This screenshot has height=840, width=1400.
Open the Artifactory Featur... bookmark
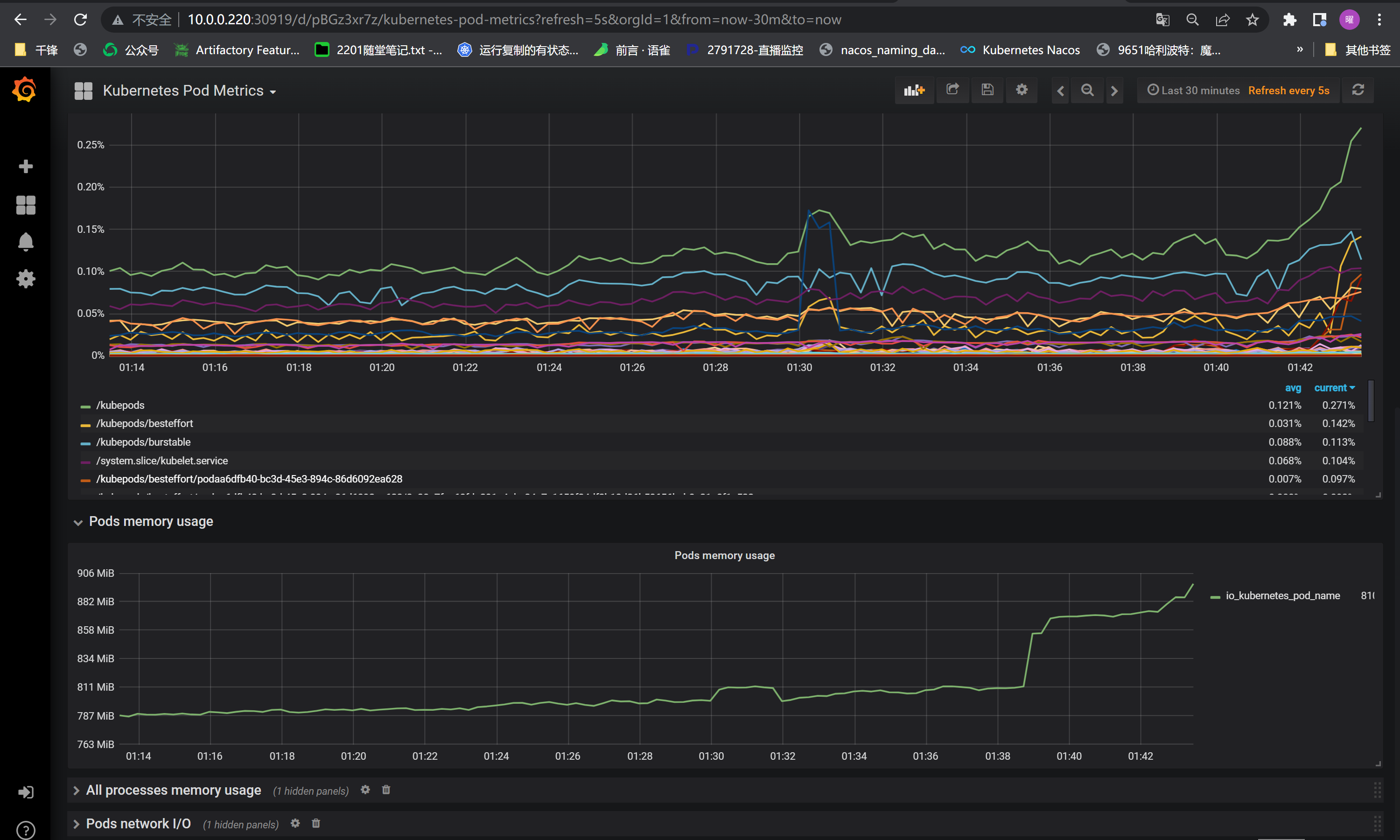click(x=237, y=50)
